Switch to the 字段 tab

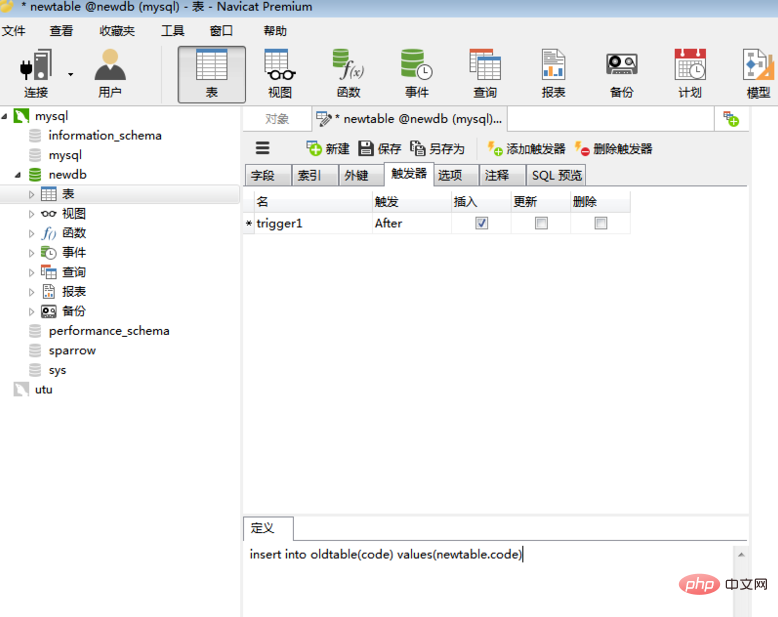pyautogui.click(x=268, y=175)
